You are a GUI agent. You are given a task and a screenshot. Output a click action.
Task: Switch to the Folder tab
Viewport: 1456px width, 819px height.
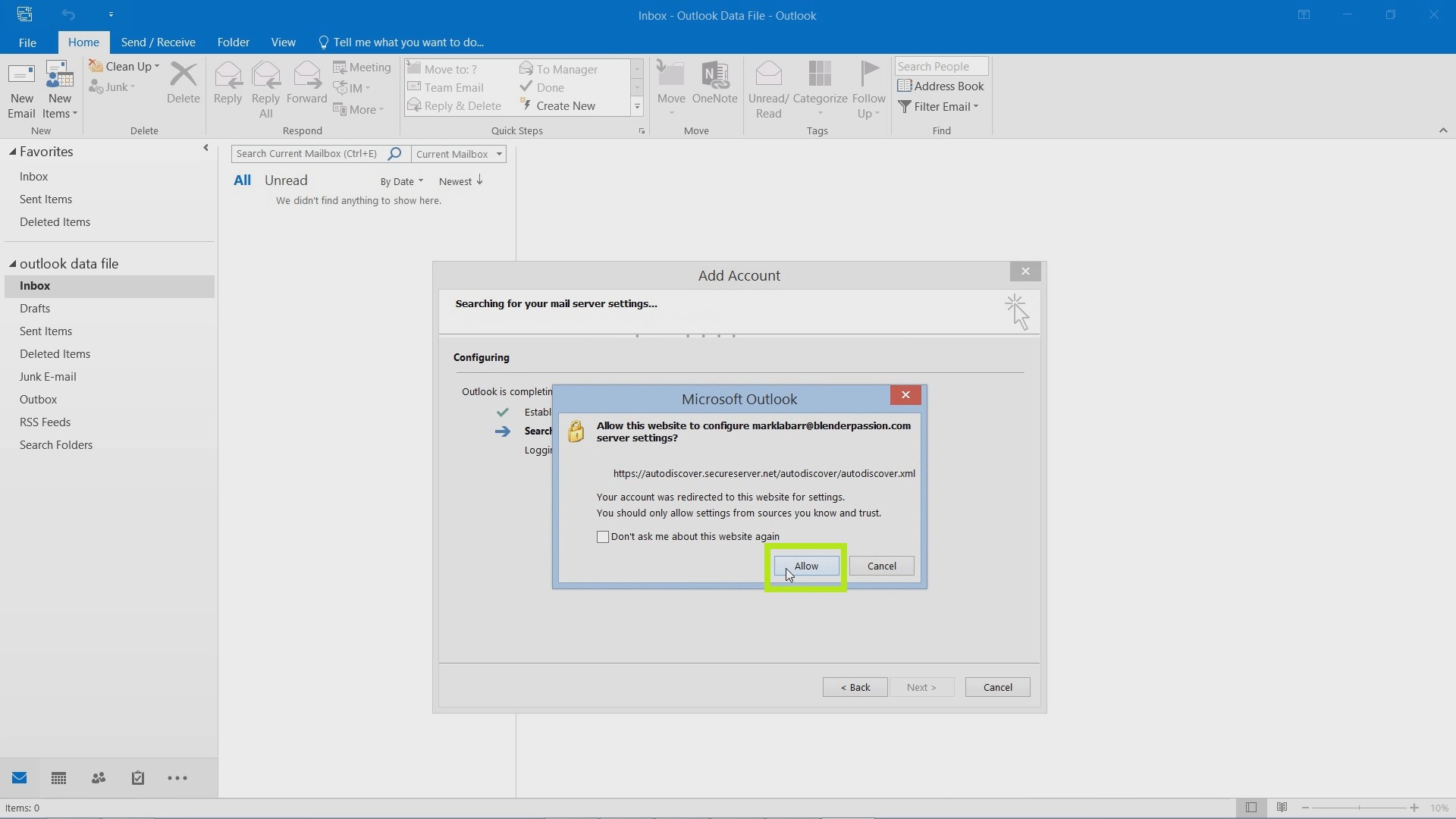click(x=234, y=42)
